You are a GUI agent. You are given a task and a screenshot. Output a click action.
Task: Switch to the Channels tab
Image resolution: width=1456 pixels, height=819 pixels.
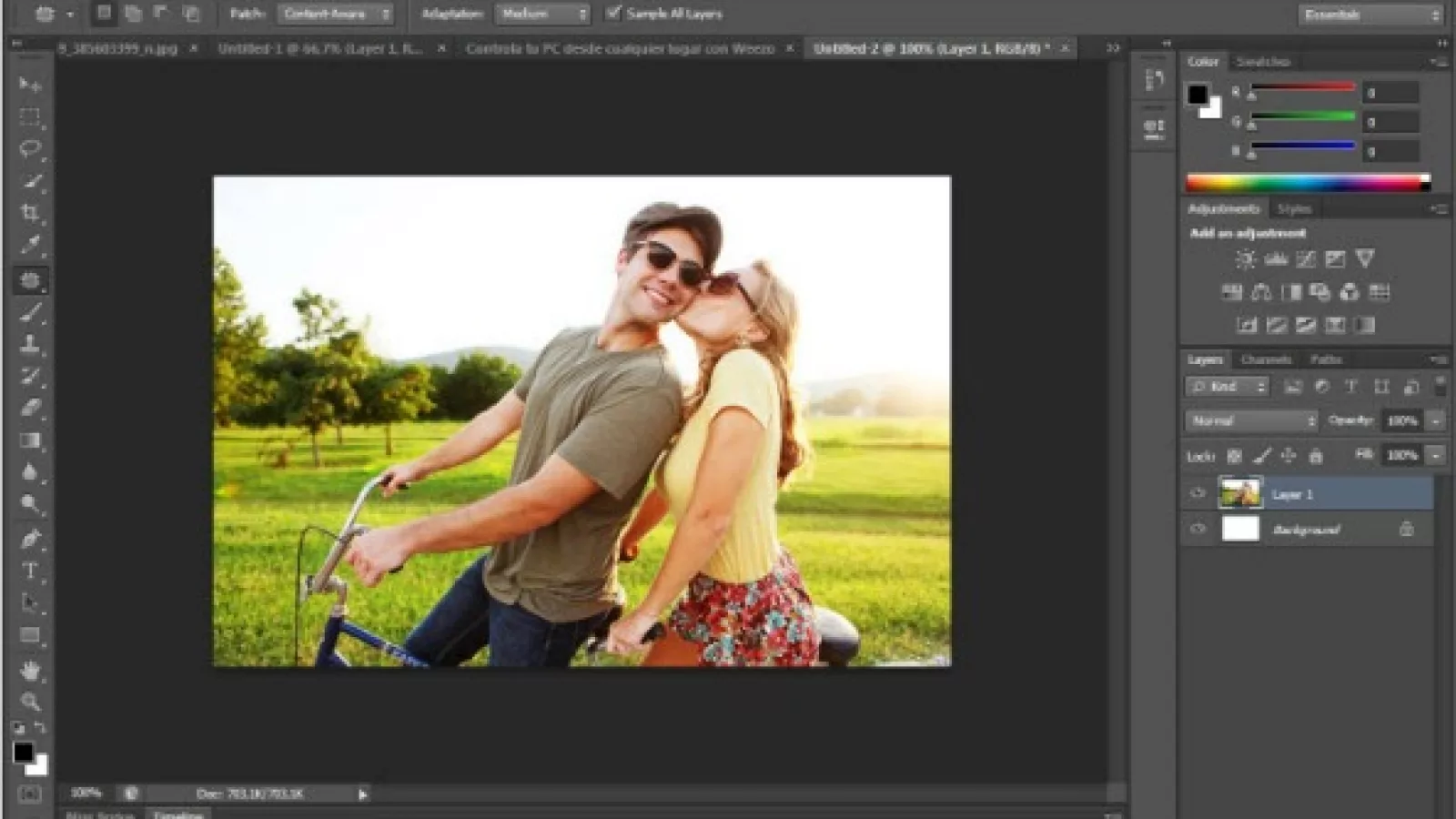tap(1266, 359)
